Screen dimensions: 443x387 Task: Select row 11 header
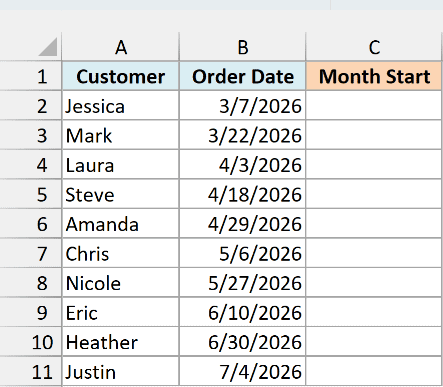(x=31, y=371)
